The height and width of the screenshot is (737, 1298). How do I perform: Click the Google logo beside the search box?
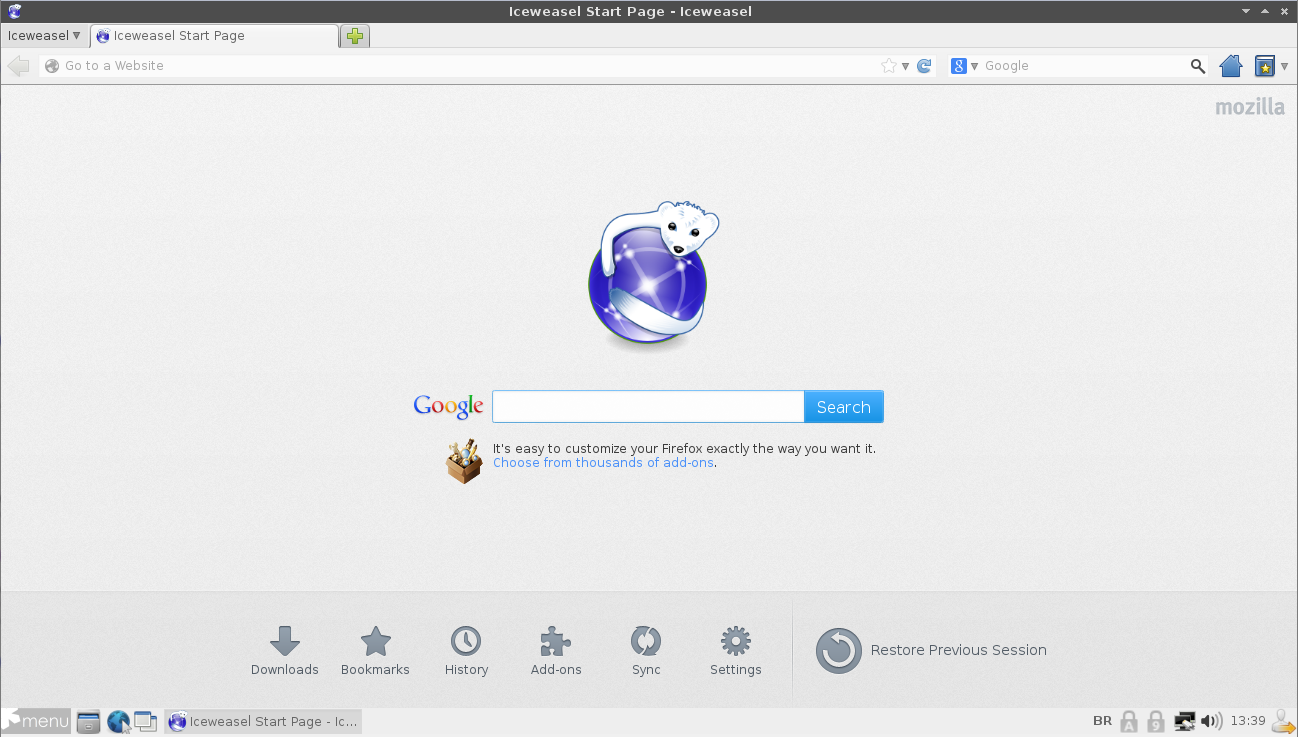pyautogui.click(x=449, y=406)
